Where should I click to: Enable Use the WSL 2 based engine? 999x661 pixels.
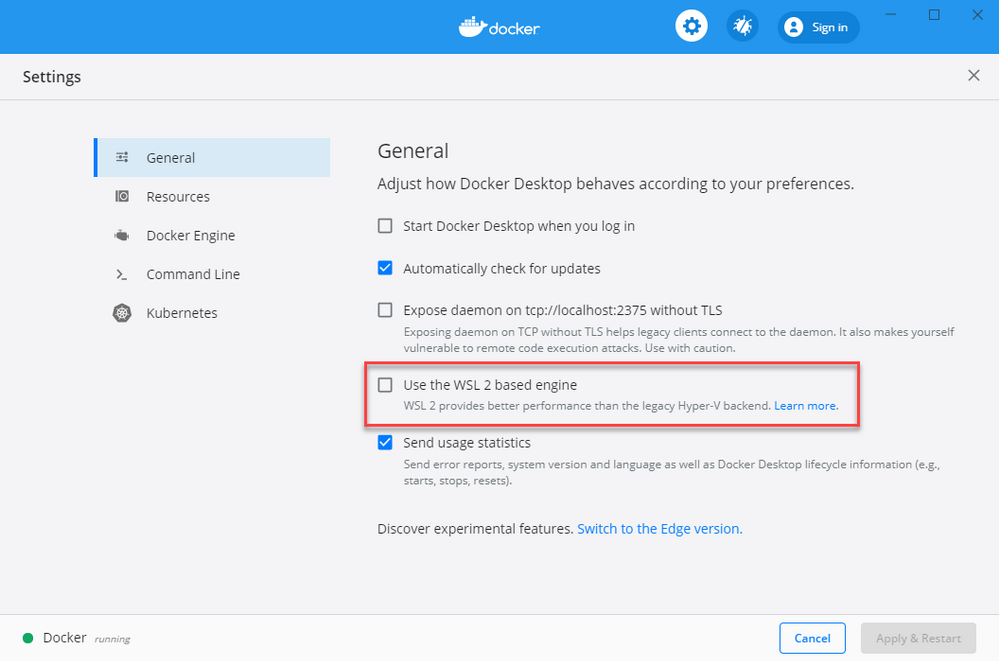(385, 384)
